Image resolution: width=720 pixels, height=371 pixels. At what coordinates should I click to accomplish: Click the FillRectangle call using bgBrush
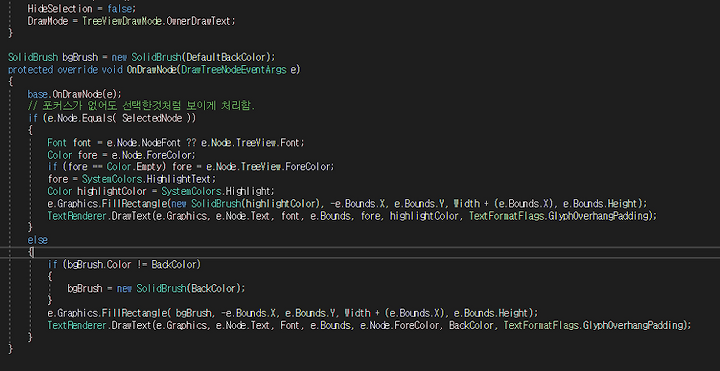pos(292,314)
